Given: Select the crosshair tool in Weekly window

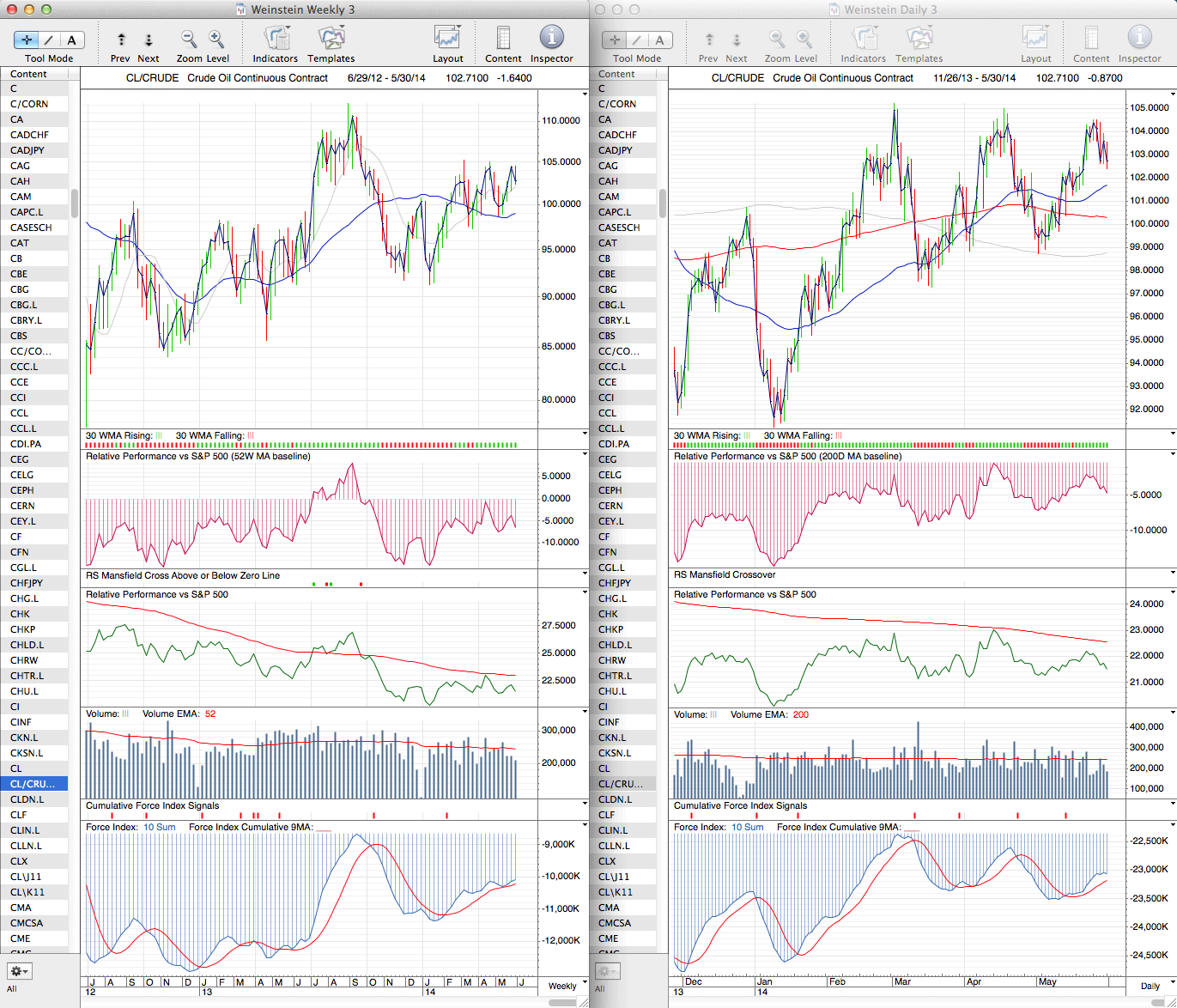Looking at the screenshot, I should (27, 39).
